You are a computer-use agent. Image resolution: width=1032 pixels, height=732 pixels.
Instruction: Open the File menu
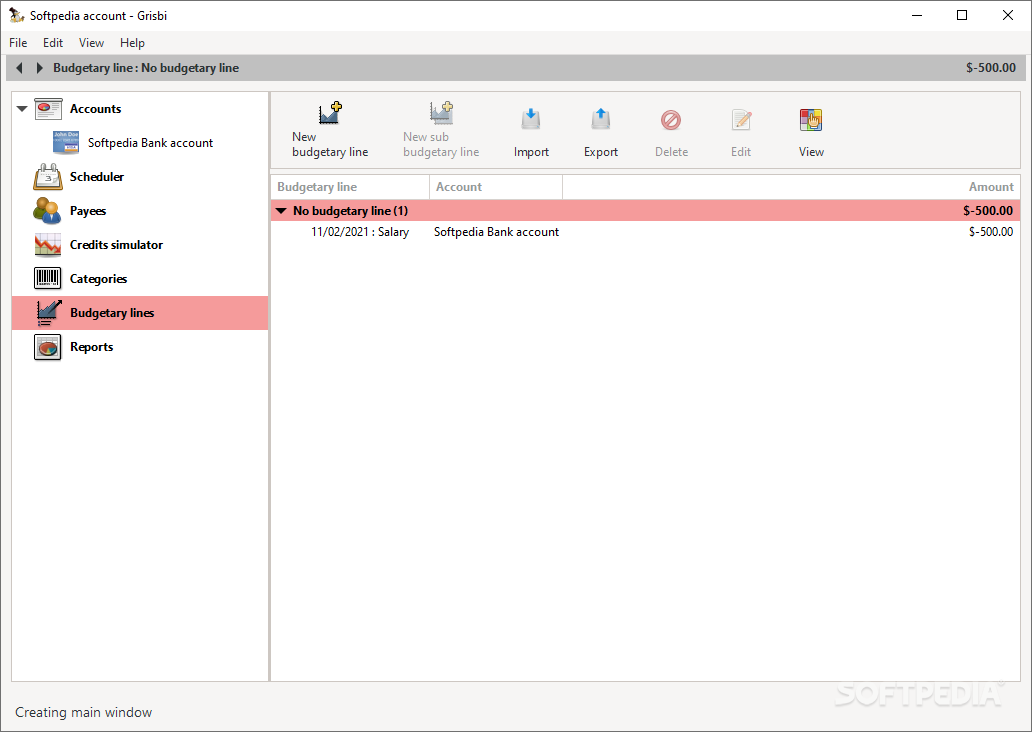(18, 43)
